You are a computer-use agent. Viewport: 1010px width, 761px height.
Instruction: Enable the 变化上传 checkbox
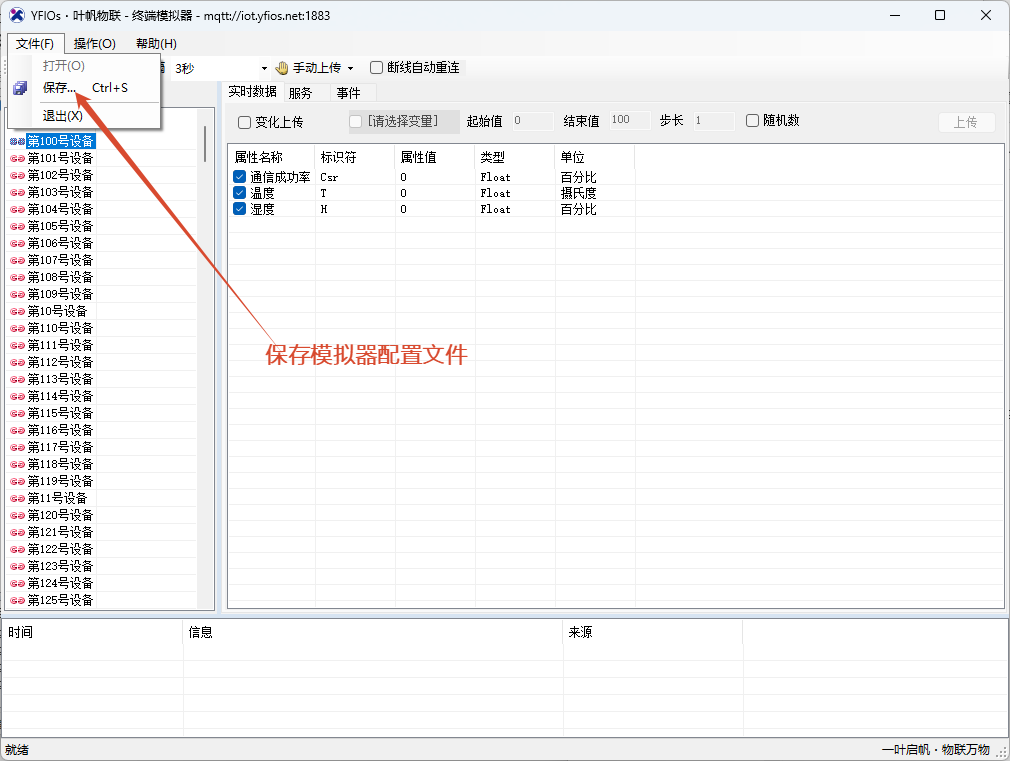[244, 121]
